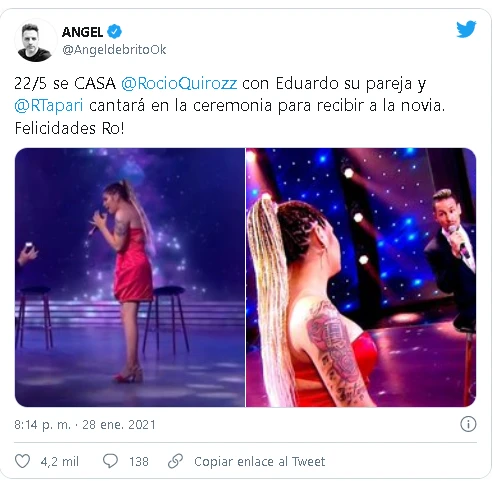The height and width of the screenshot is (482, 493).
Task: Click the tattooed arm in right photo
Action: click(x=337, y=353)
